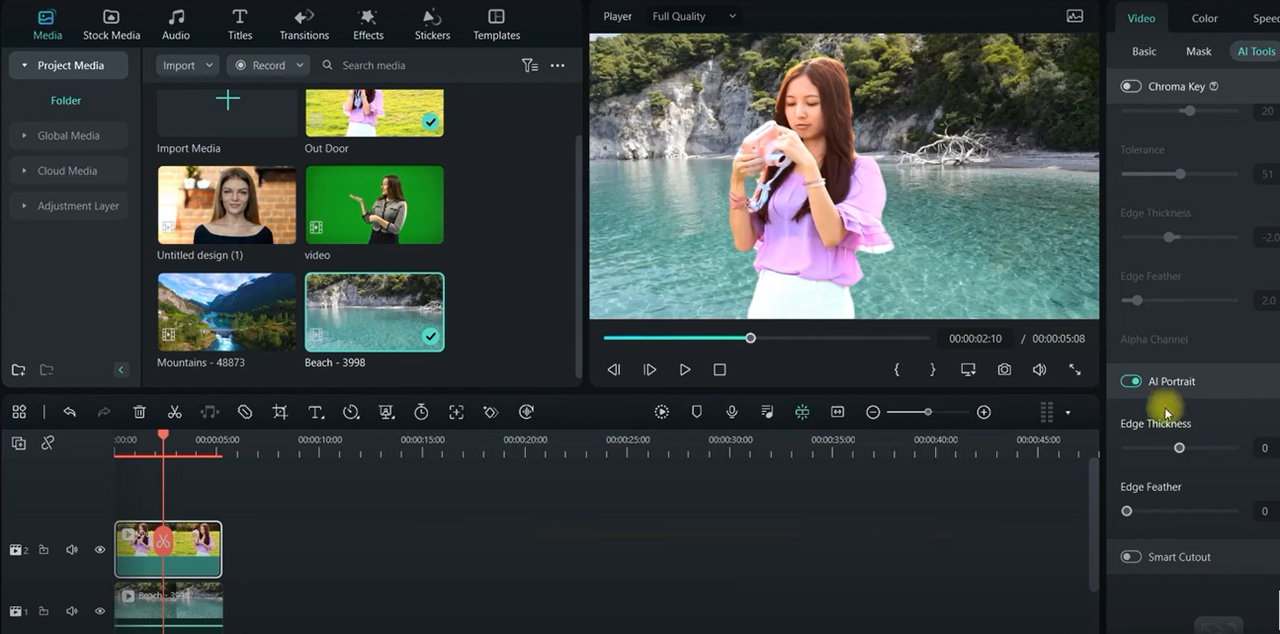Image resolution: width=1280 pixels, height=634 pixels.
Task: Mute track 2 audio
Action: [71, 549]
